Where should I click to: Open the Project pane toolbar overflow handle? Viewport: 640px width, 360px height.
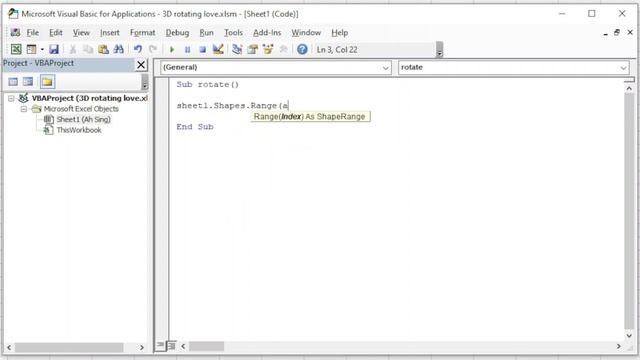click(x=144, y=82)
